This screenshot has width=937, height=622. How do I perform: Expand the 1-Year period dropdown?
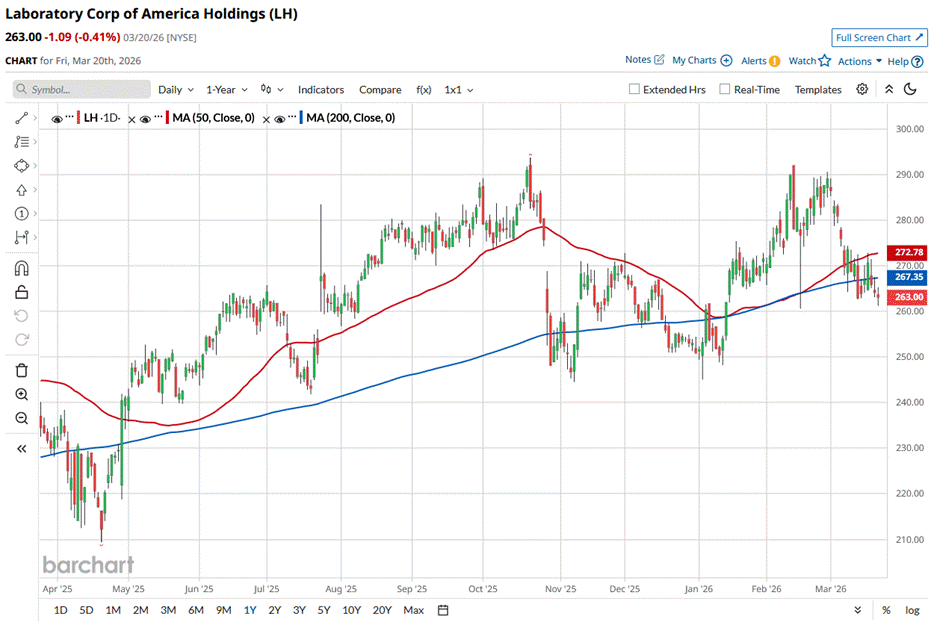point(228,89)
